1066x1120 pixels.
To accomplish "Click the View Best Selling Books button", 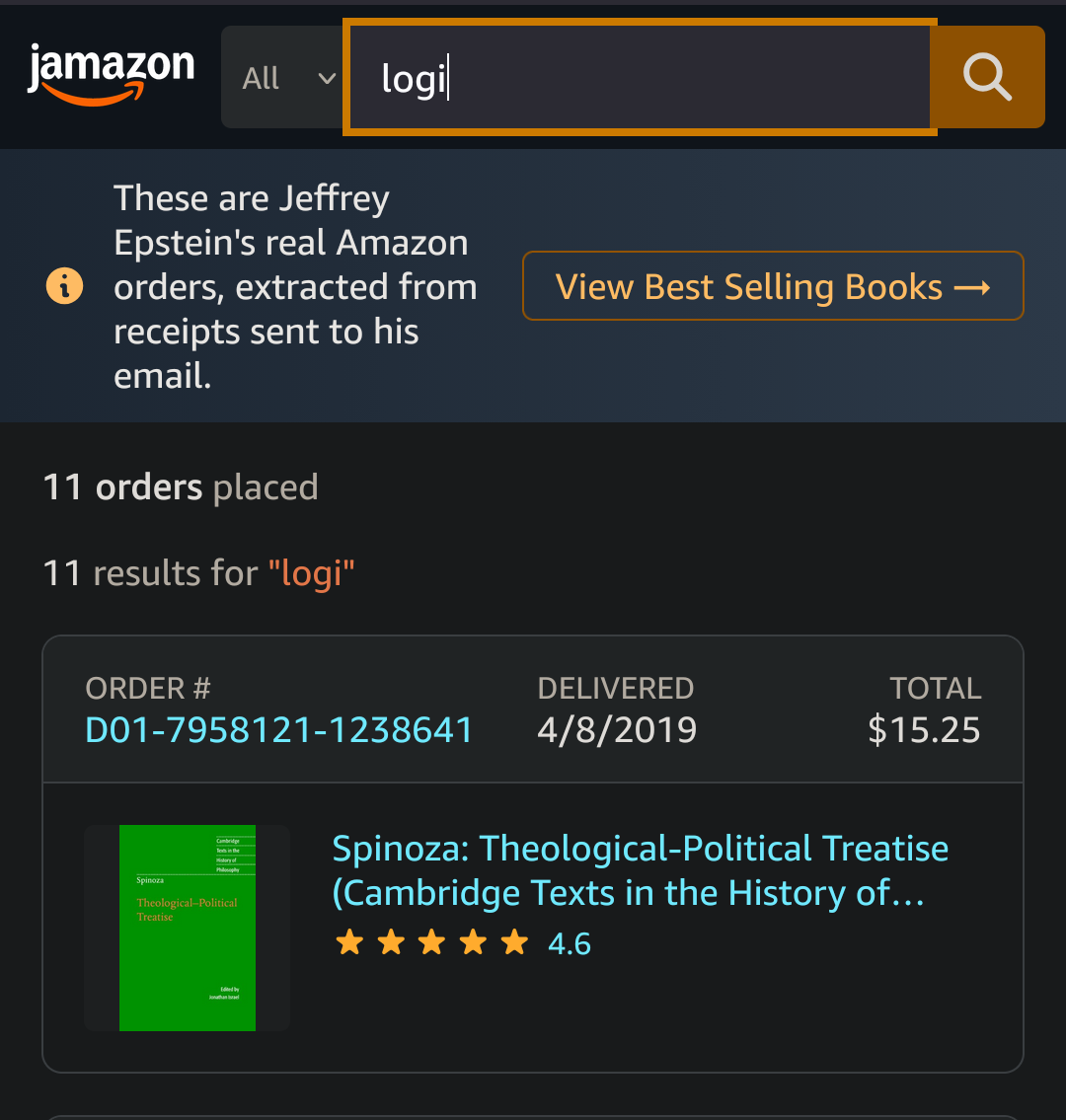I will tap(773, 286).
